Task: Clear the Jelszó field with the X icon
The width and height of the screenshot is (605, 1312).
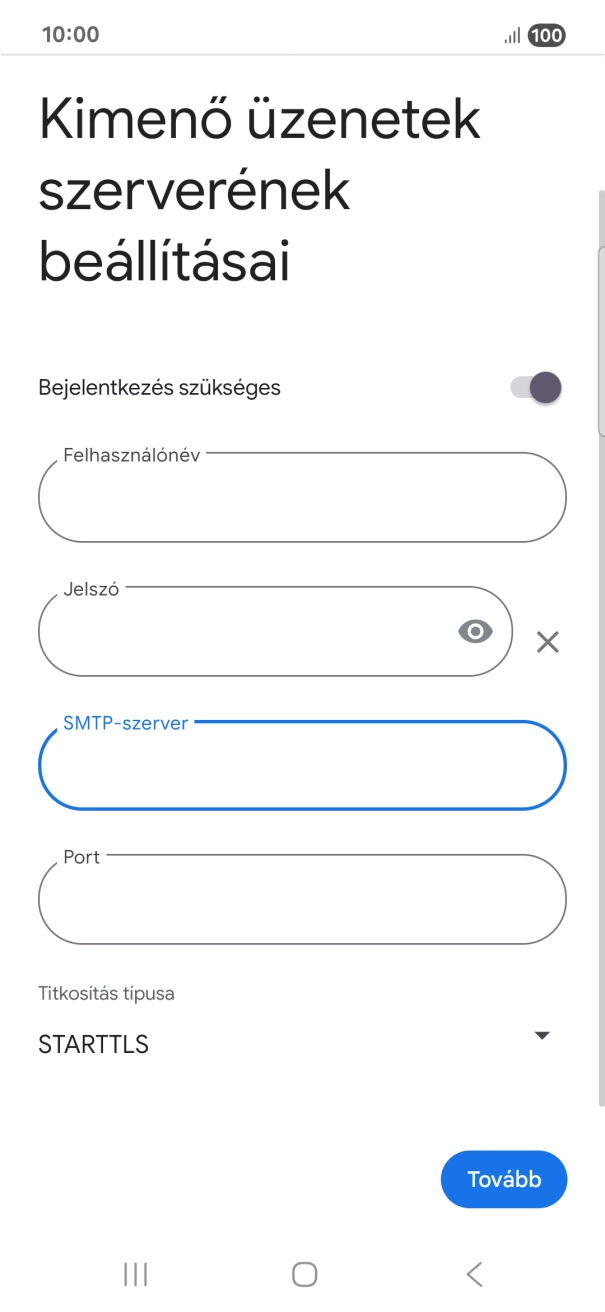Action: point(548,643)
